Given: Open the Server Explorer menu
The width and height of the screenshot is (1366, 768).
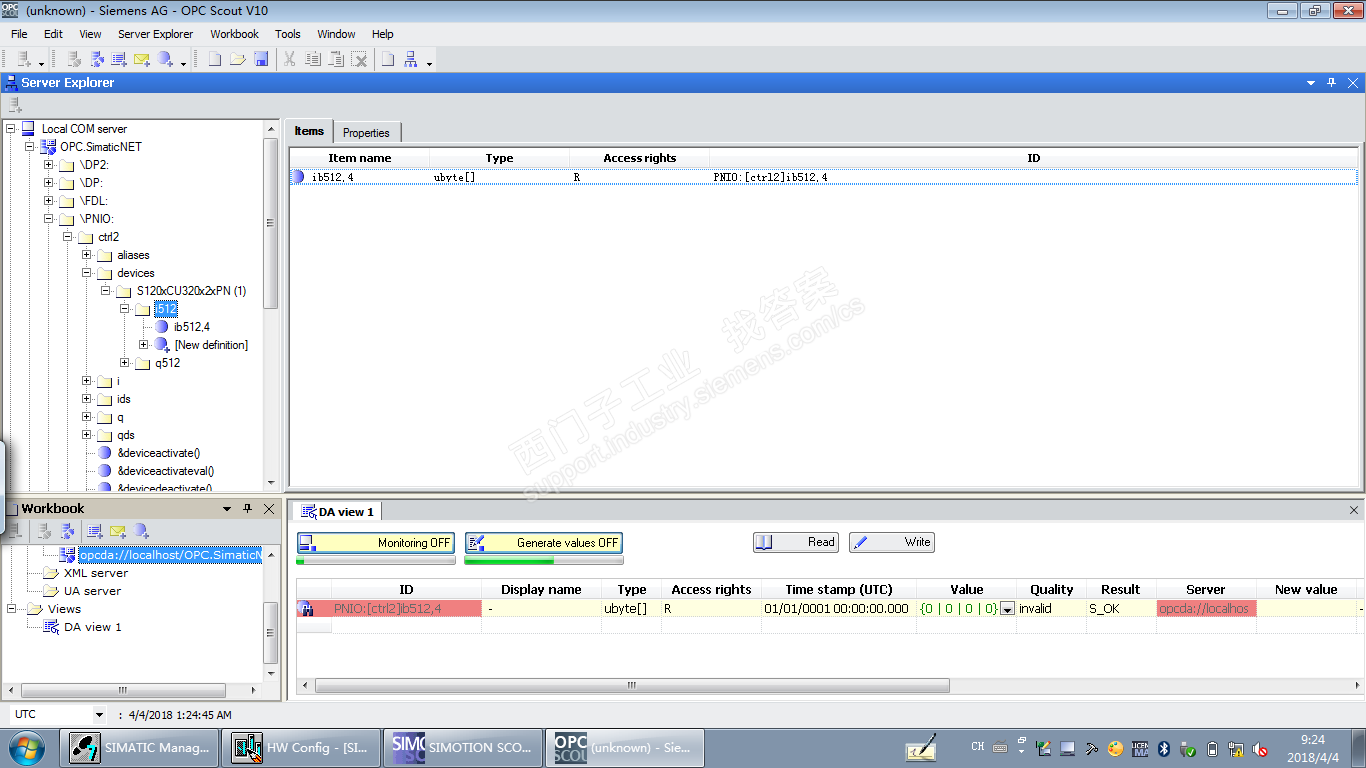Looking at the screenshot, I should (155, 34).
